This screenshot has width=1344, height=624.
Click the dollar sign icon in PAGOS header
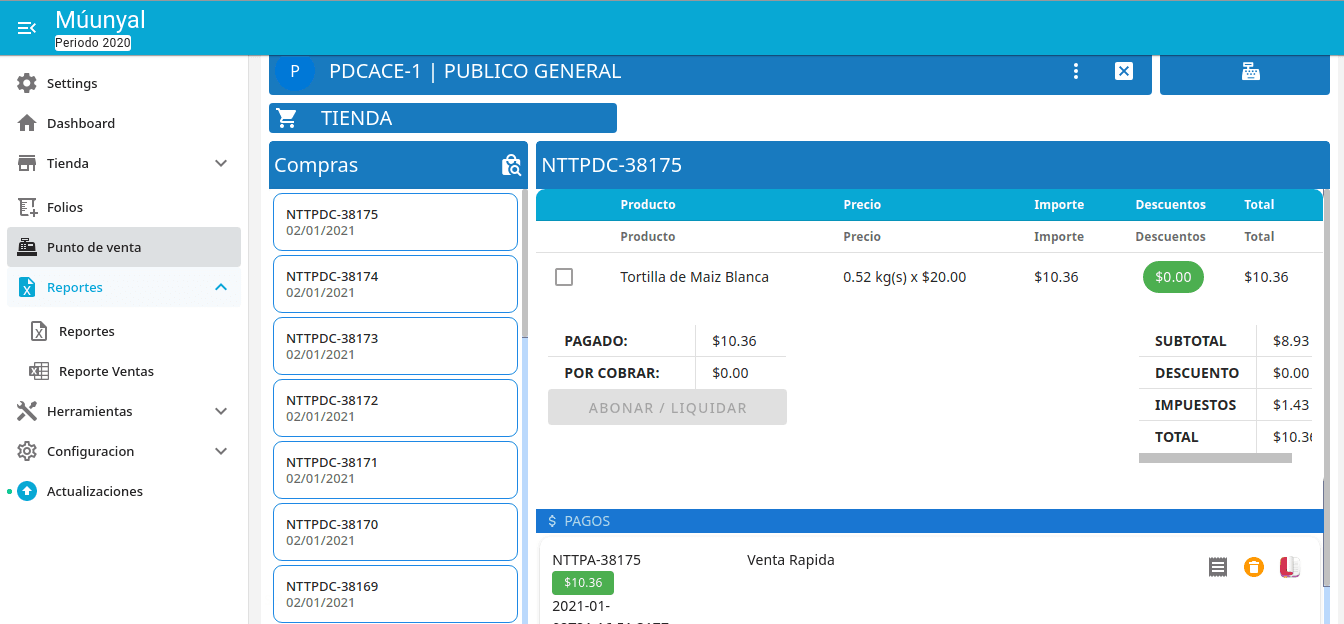[x=552, y=521]
